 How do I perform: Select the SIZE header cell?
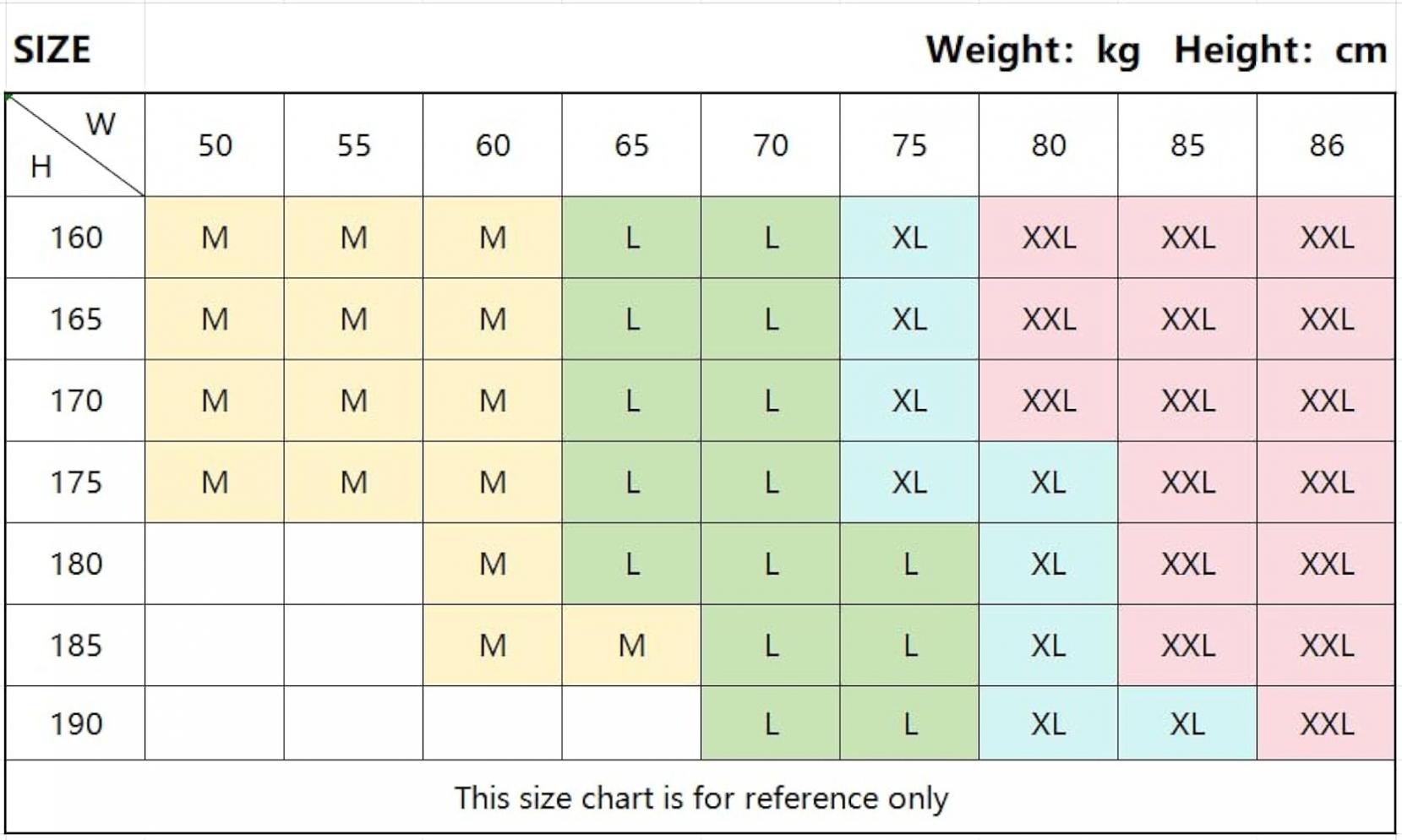coord(75,48)
